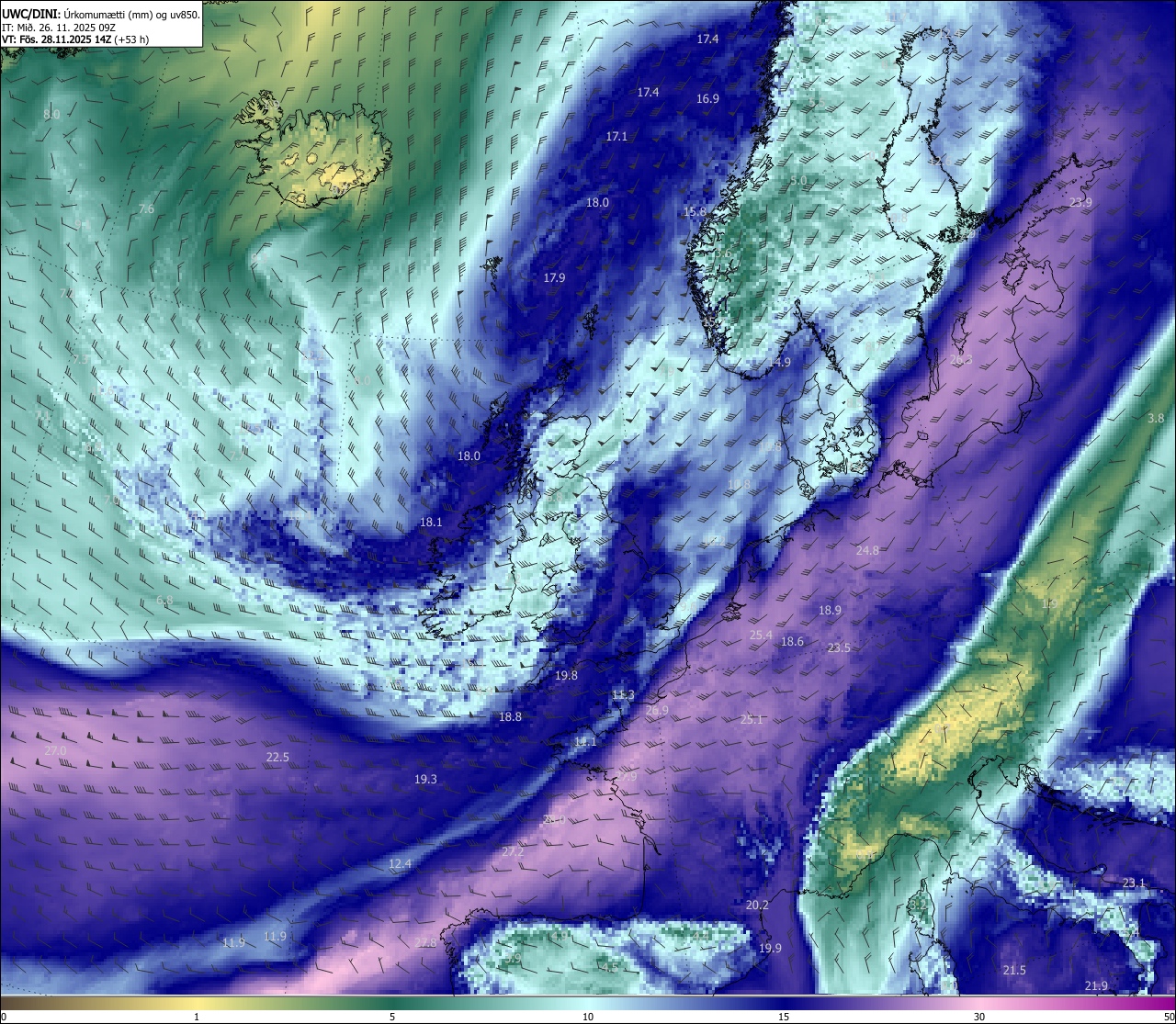Click the 20.2 value label
The width and height of the screenshot is (1176, 1024).
coord(757,906)
